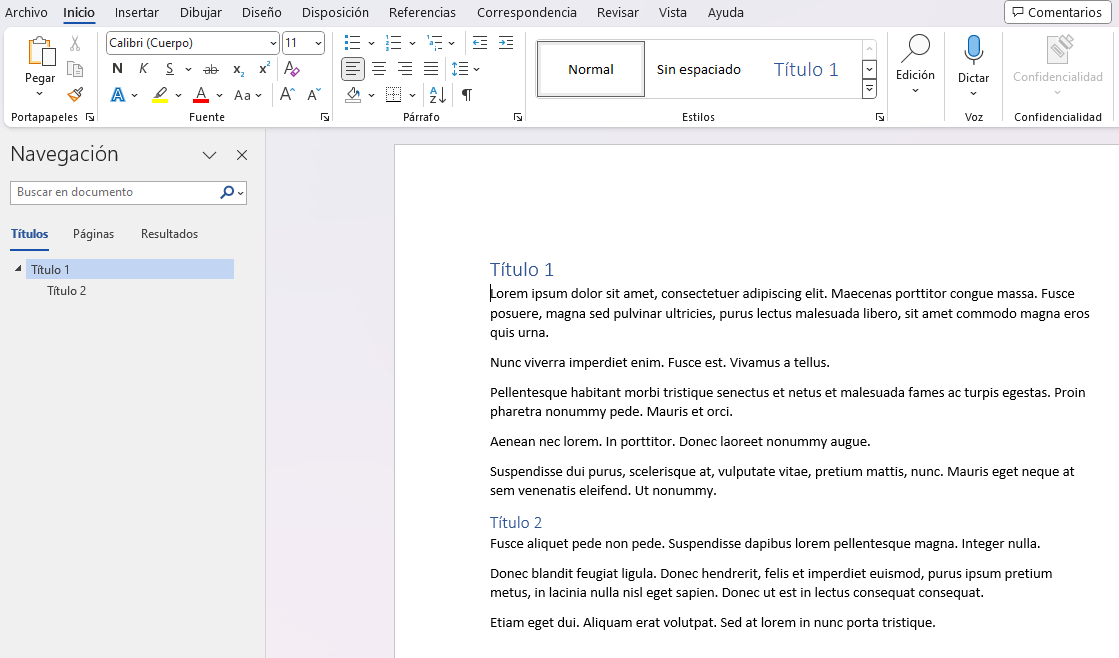Image resolution: width=1119 pixels, height=658 pixels.
Task: Click the Clear Formatting eraser icon
Action: (x=292, y=69)
